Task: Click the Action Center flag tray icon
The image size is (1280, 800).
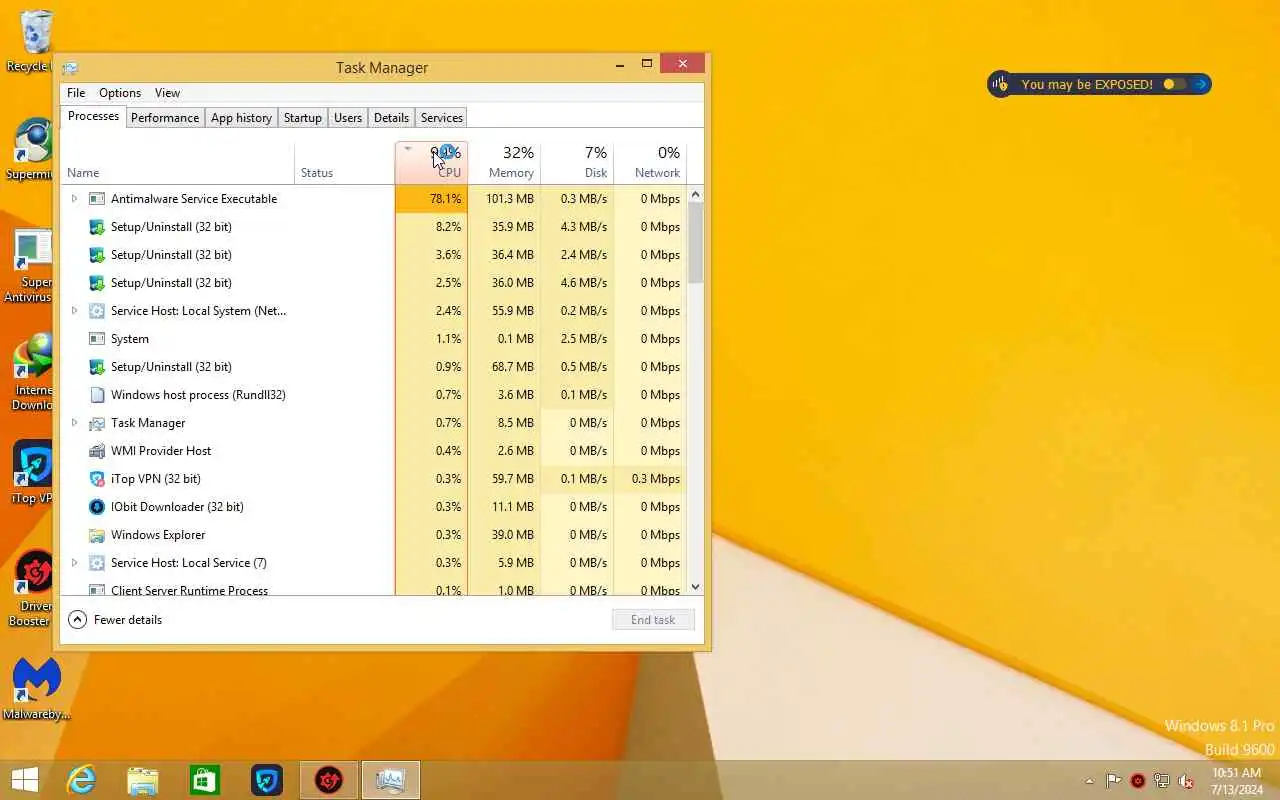Action: pos(1113,781)
